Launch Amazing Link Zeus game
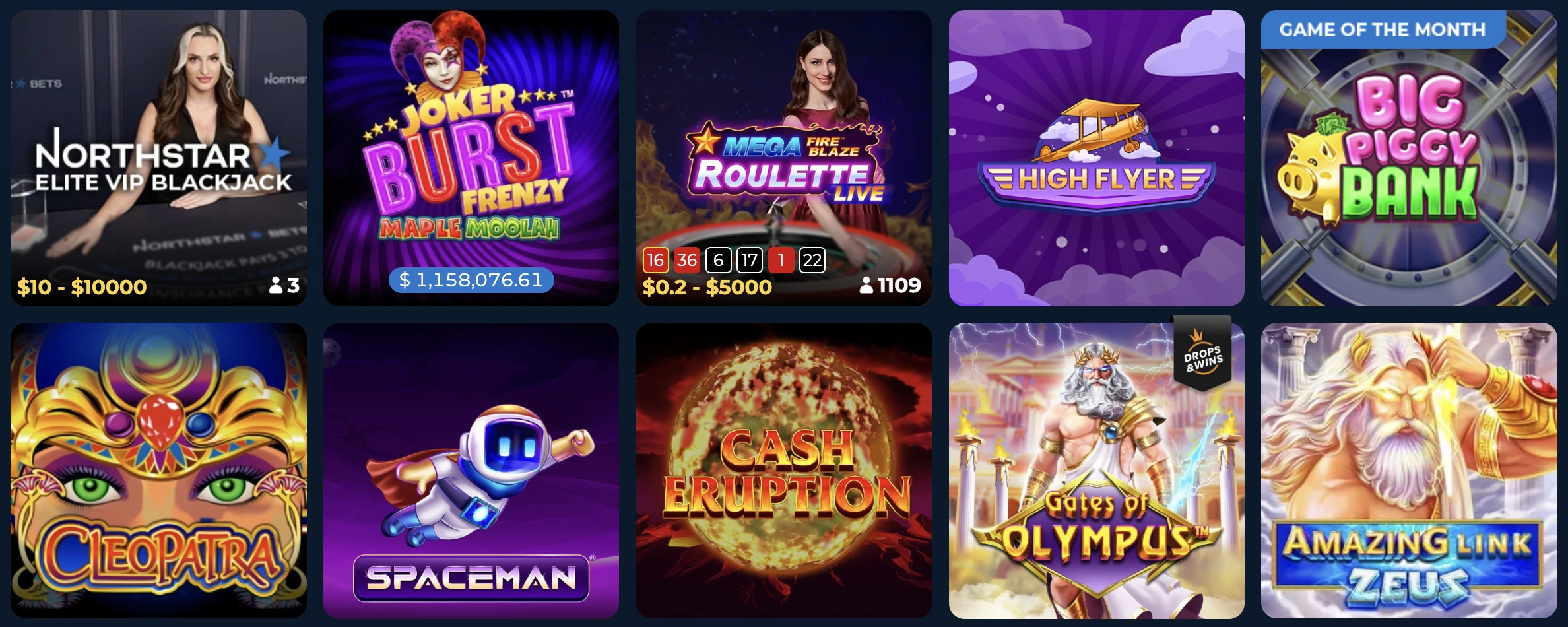 pyautogui.click(x=1409, y=471)
